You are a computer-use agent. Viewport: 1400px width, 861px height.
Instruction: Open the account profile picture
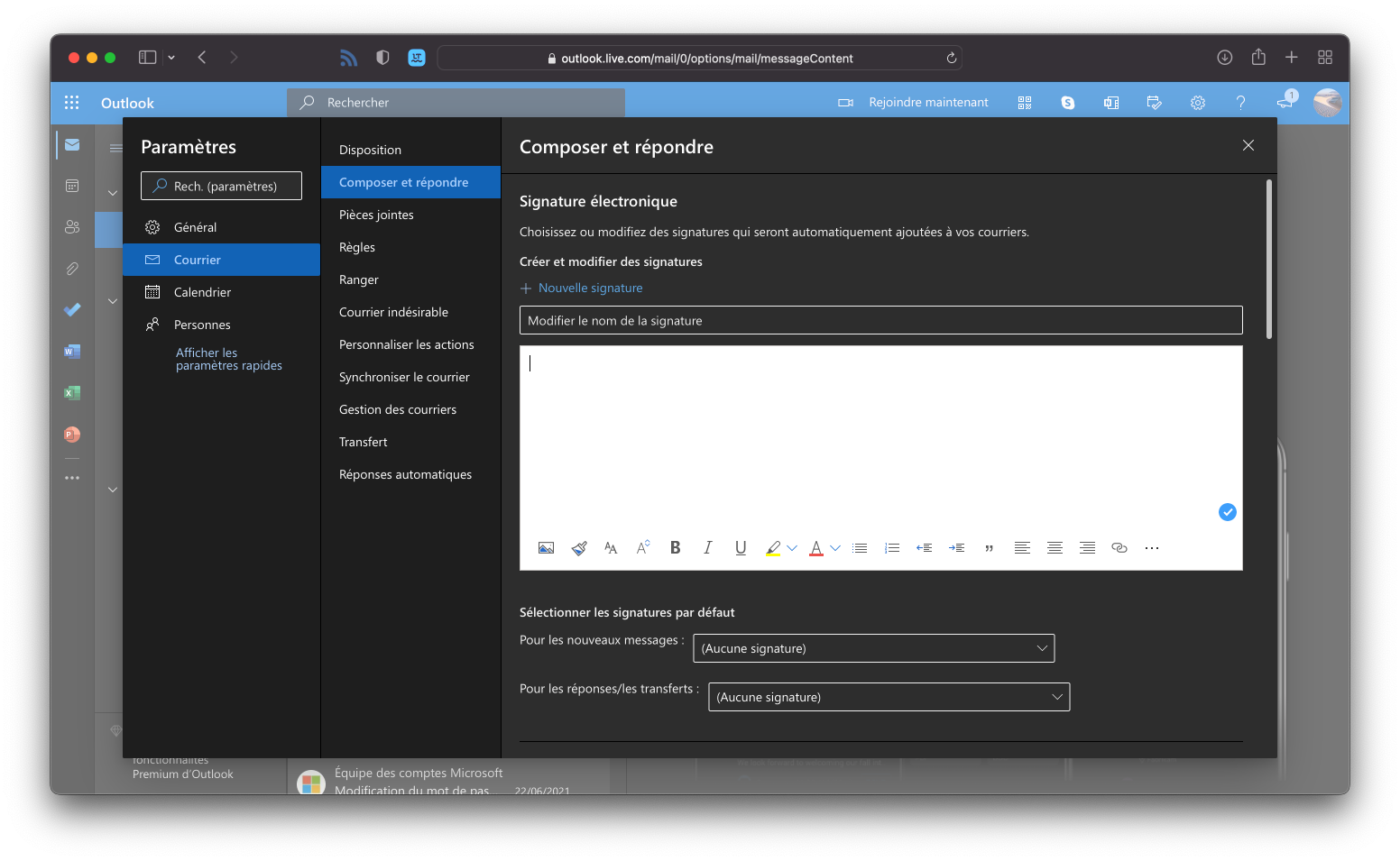tap(1328, 103)
